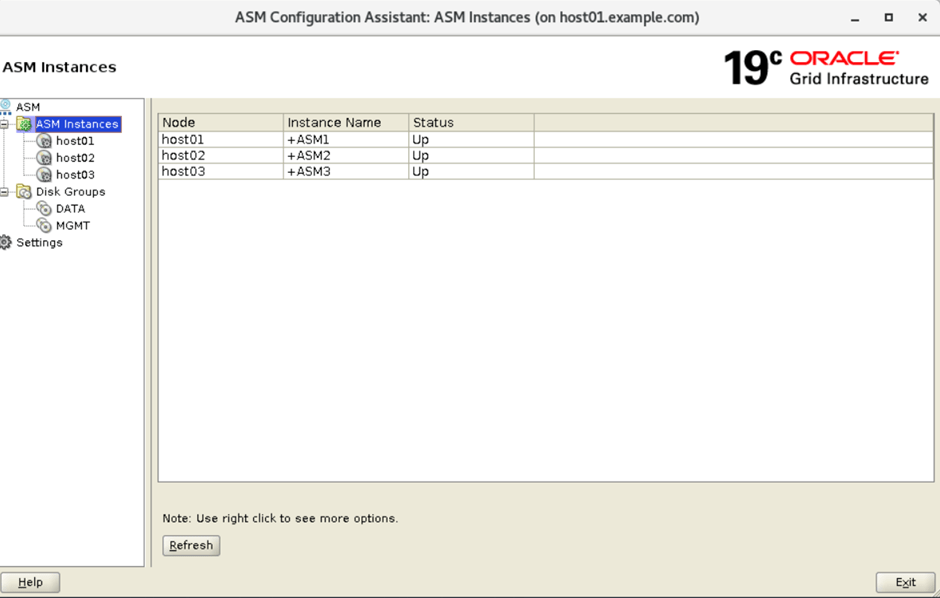Maximize the ASM Configuration Assistant window
Image resolution: width=940 pixels, height=598 pixels.
point(888,18)
